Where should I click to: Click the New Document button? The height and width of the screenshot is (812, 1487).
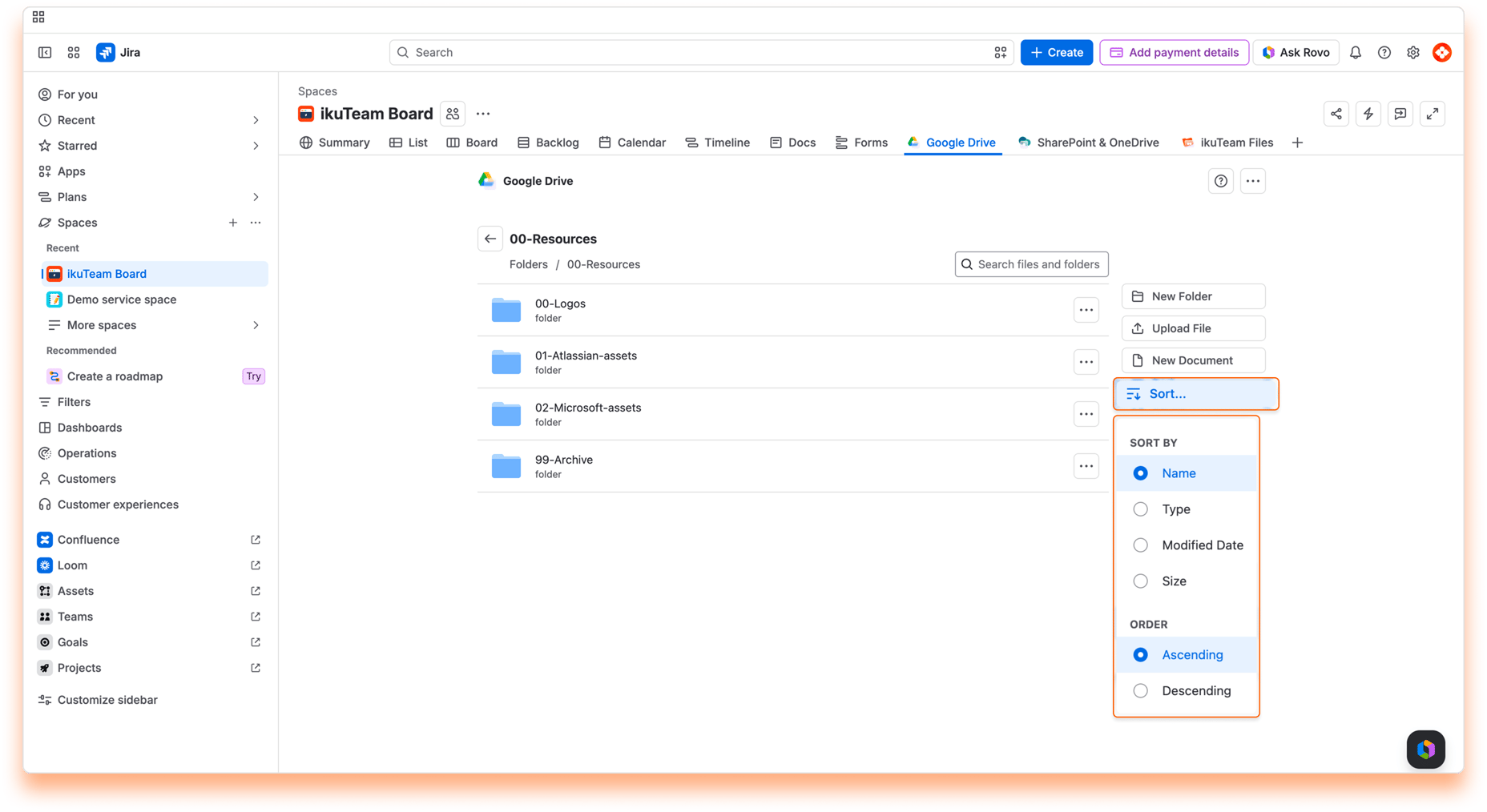(x=1194, y=360)
